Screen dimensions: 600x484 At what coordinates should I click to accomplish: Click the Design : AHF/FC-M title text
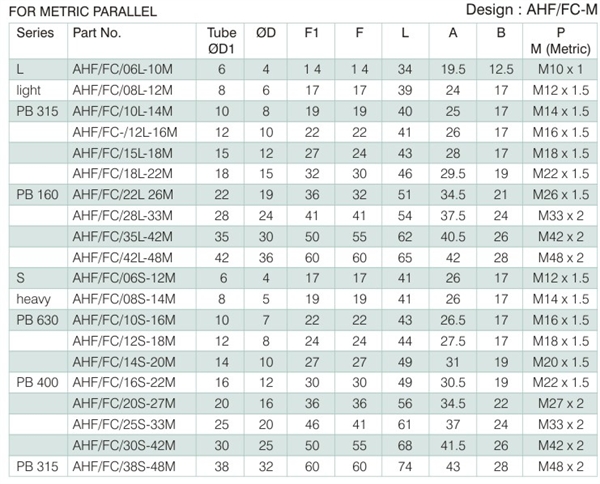point(532,10)
